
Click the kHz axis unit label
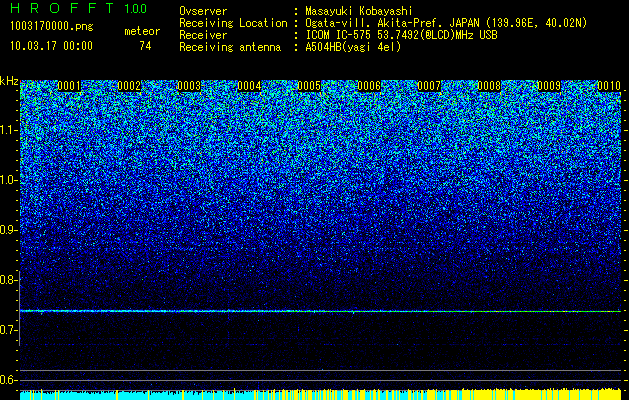point(9,81)
